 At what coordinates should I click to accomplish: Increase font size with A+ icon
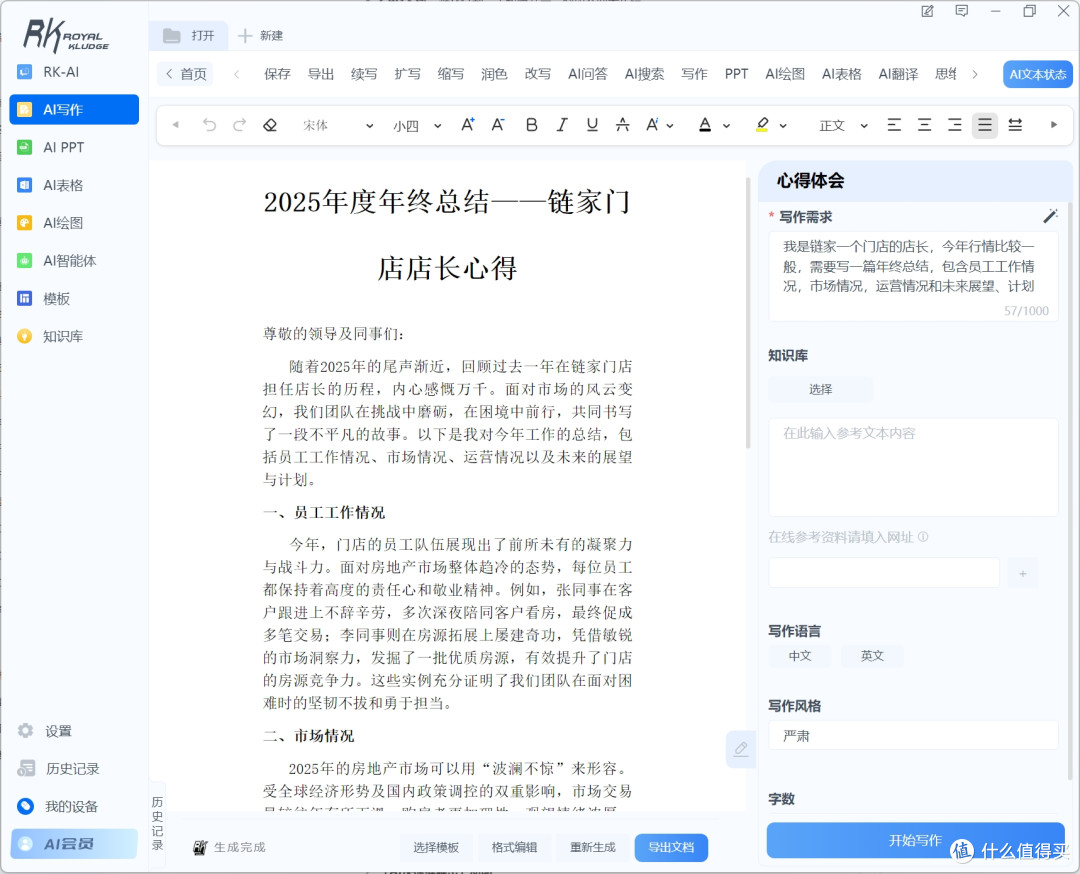click(468, 125)
